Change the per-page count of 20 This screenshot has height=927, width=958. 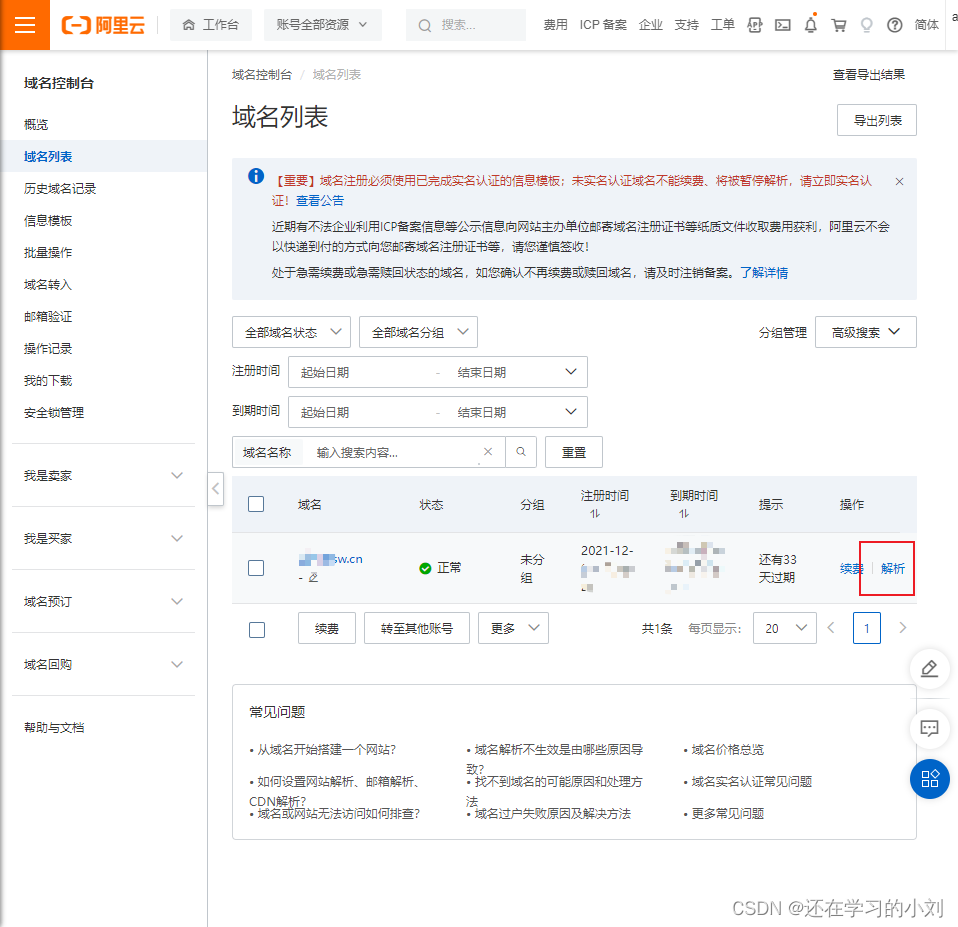784,628
